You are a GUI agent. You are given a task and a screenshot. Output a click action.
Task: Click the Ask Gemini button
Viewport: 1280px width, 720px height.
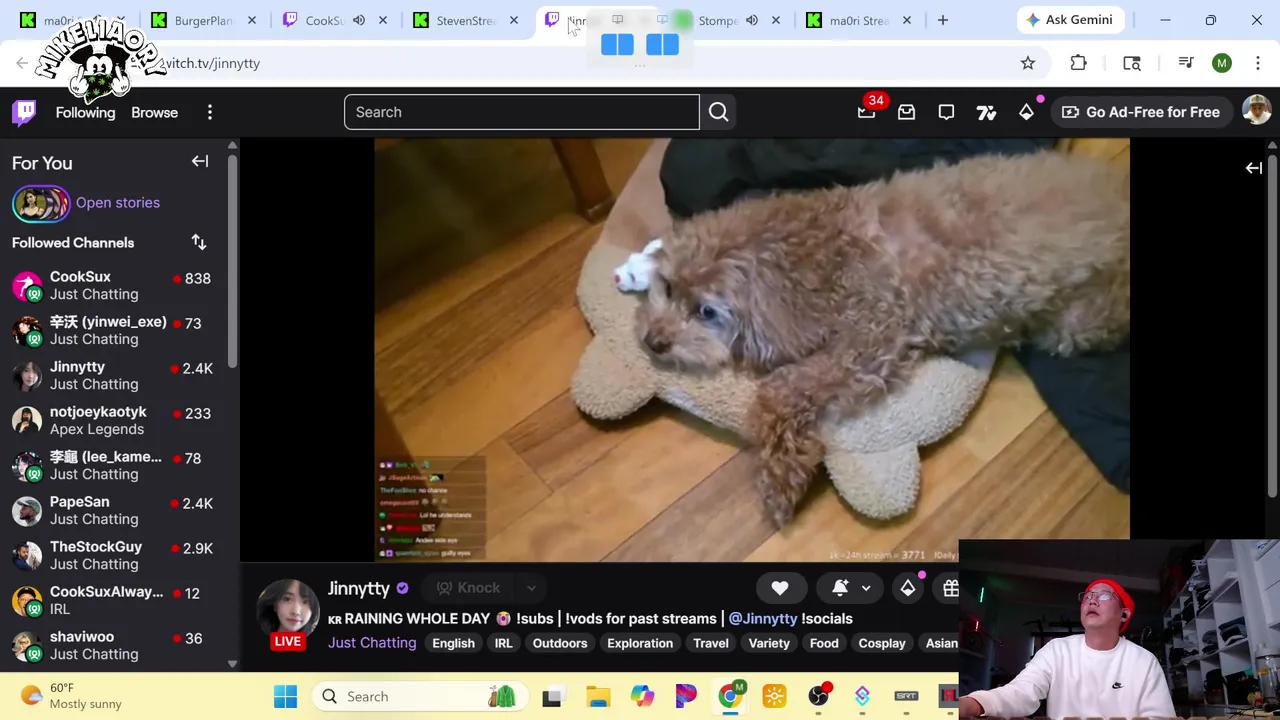(x=1069, y=20)
